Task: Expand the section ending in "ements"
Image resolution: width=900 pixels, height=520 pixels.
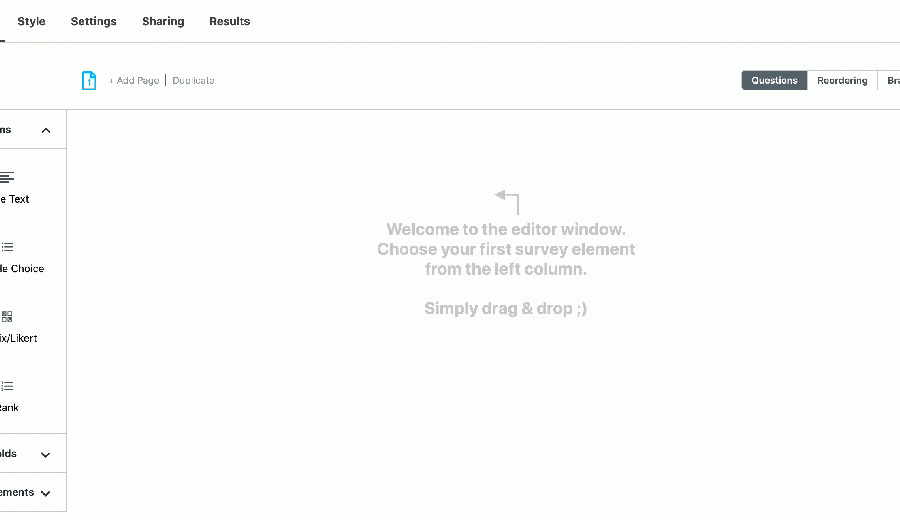Action: point(45,493)
